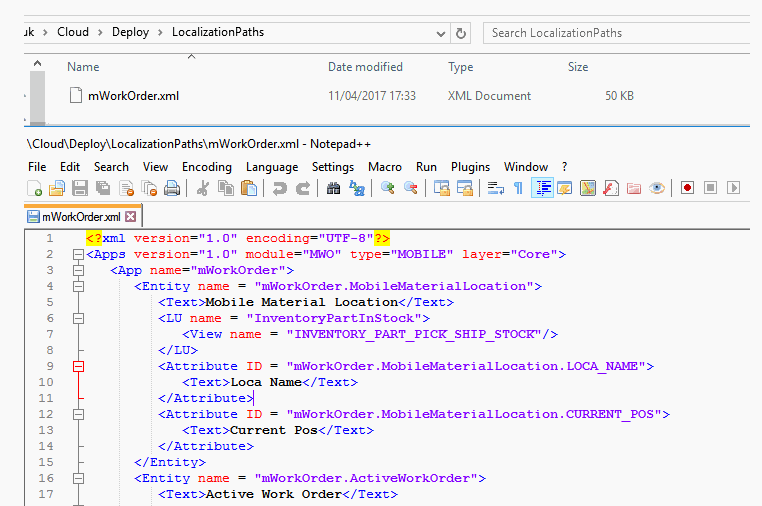
Task: Click the Redo arrow icon
Action: (x=303, y=188)
